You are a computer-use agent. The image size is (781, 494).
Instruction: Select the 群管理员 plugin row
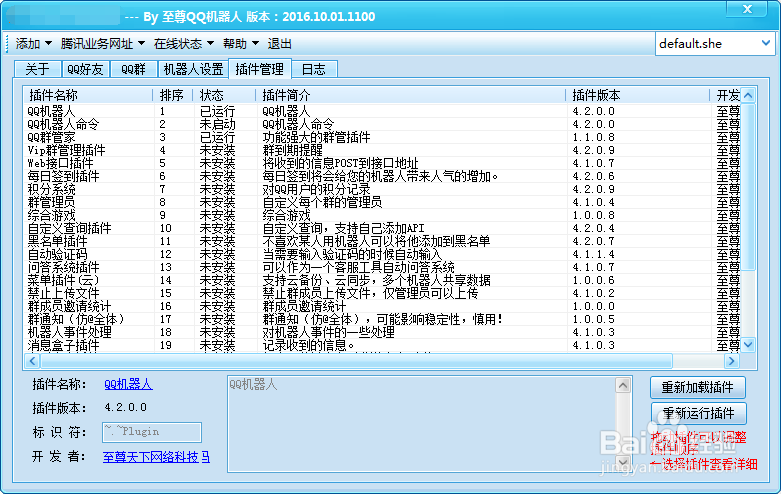pyautogui.click(x=382, y=202)
